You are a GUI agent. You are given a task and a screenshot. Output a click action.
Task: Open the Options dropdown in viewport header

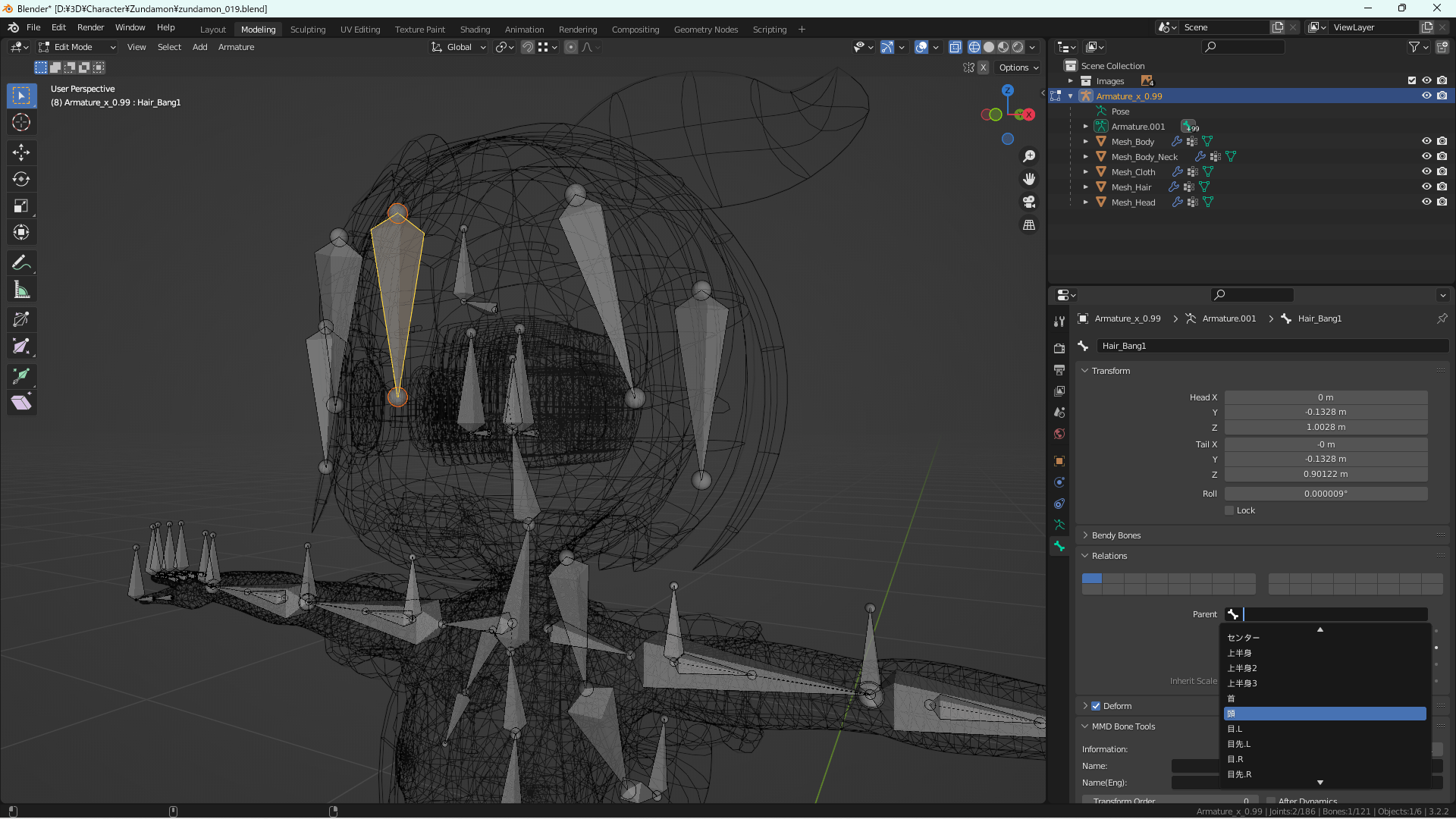[x=1017, y=67]
